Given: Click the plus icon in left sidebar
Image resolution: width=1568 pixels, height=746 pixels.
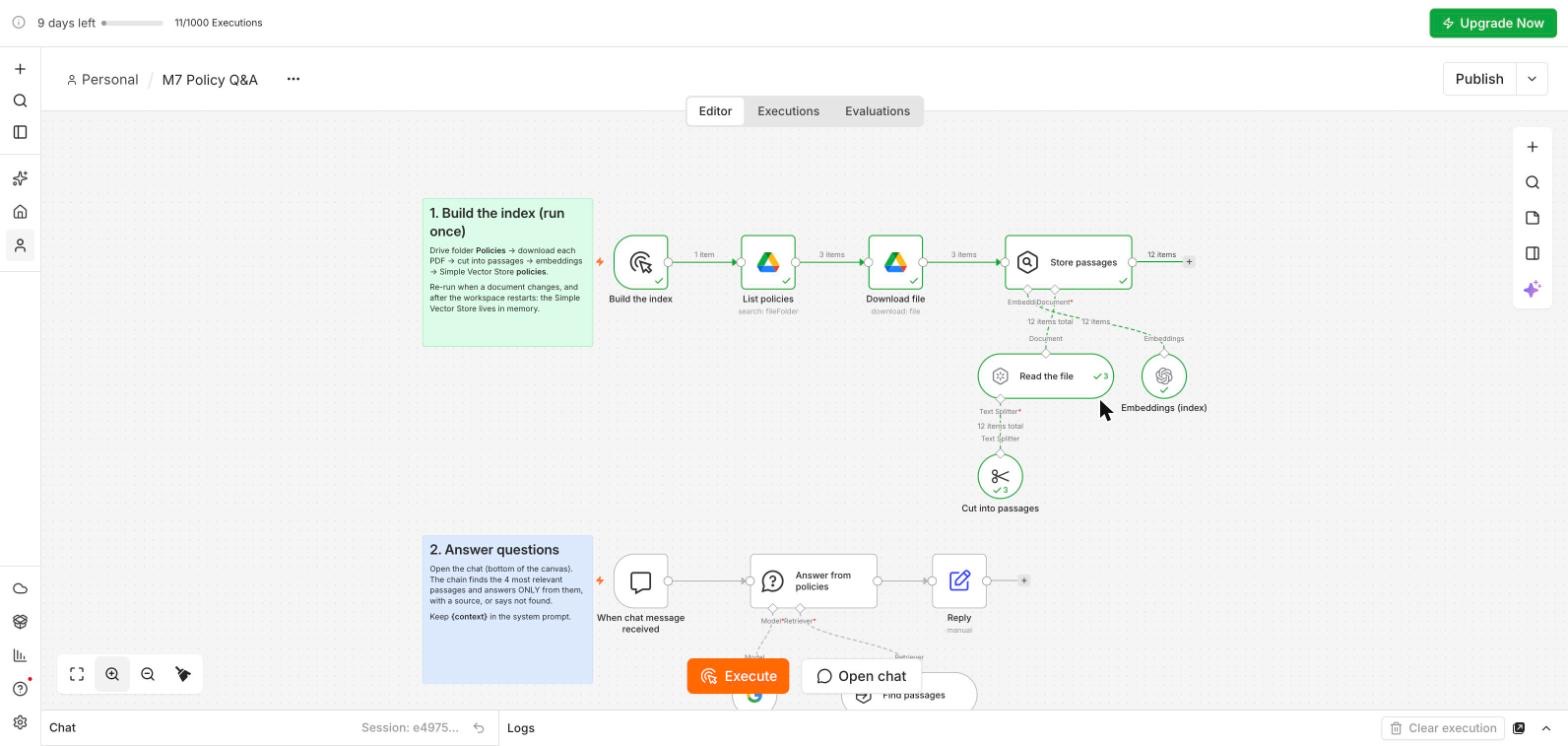Looking at the screenshot, I should [x=20, y=69].
